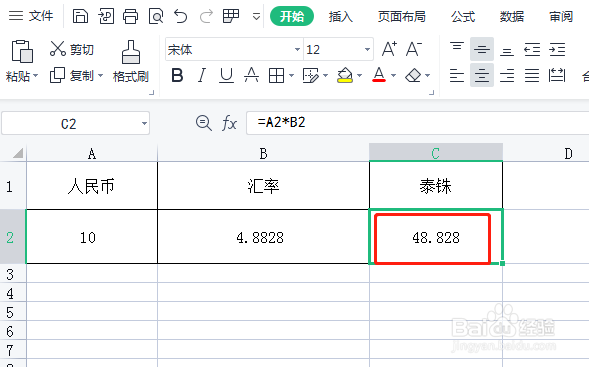The image size is (589, 367).
Task: Toggle middle vertical alignment
Action: click(482, 49)
